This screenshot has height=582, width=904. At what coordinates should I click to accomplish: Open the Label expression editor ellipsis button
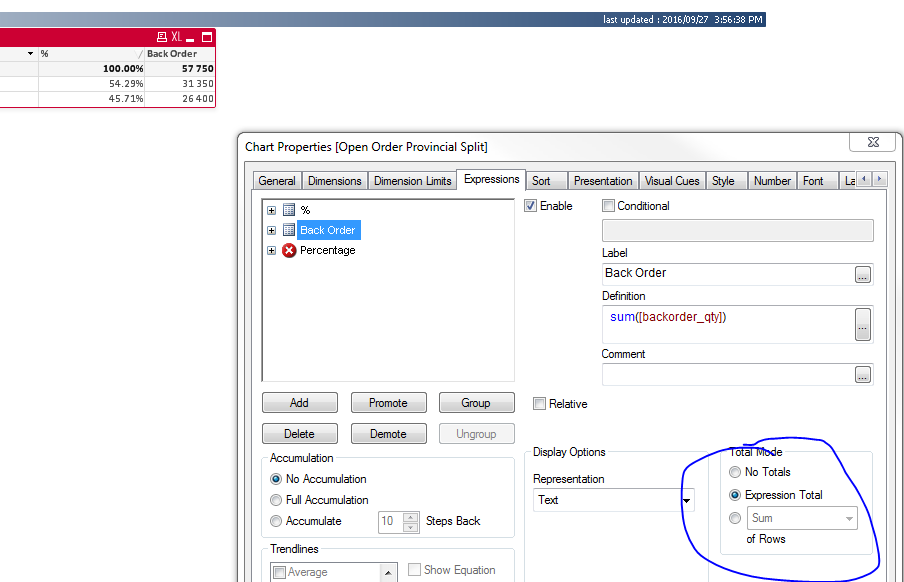tap(863, 273)
